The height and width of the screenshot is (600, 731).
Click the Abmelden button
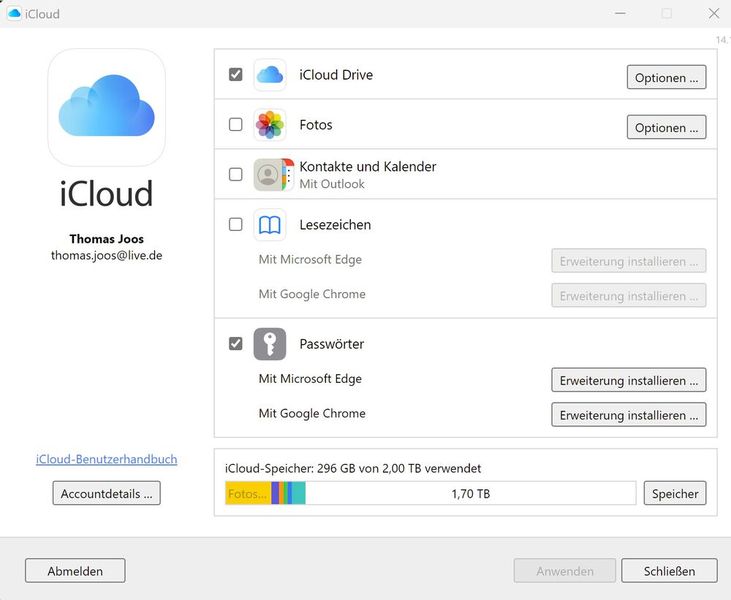[x=75, y=571]
